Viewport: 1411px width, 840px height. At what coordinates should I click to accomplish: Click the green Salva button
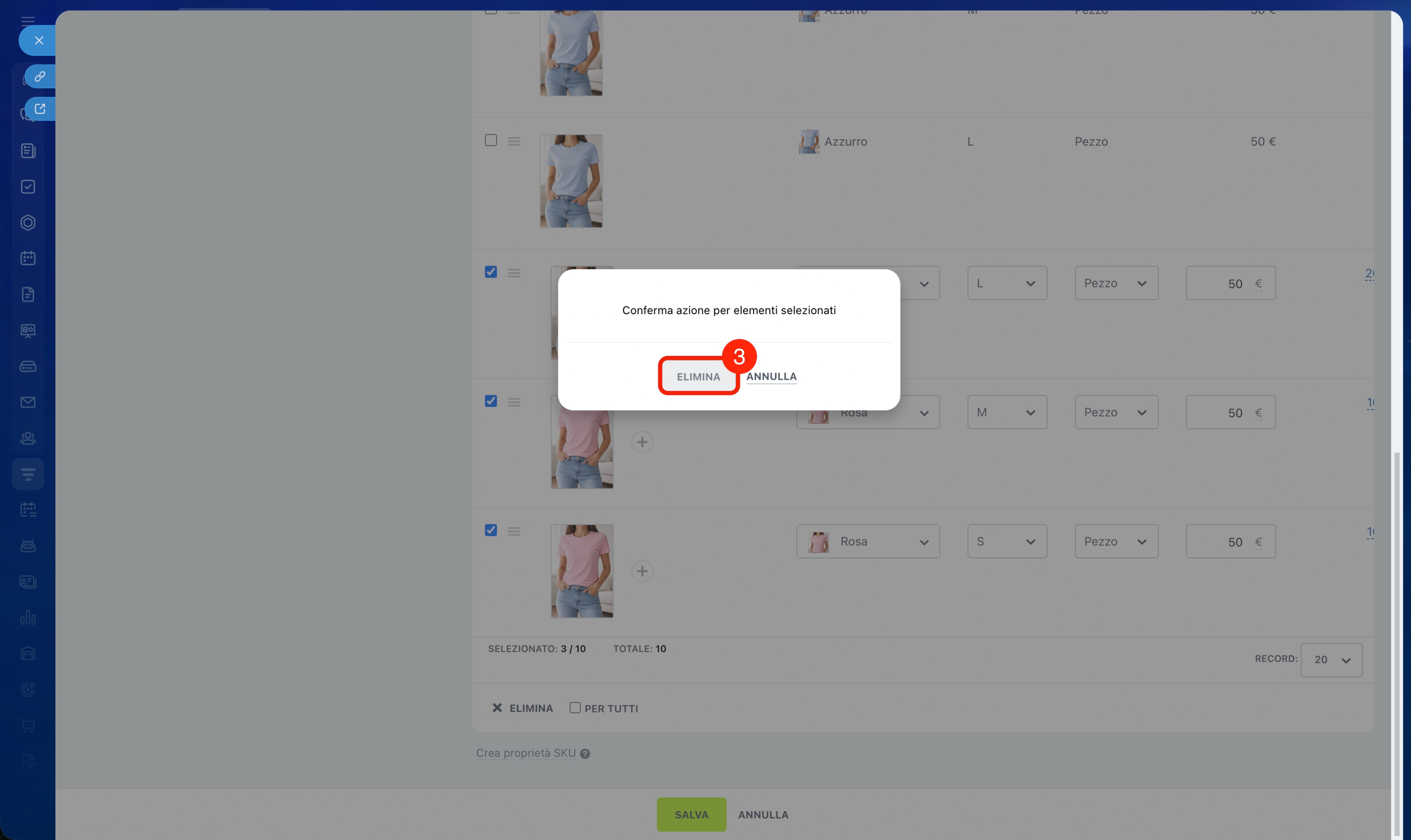tap(691, 815)
